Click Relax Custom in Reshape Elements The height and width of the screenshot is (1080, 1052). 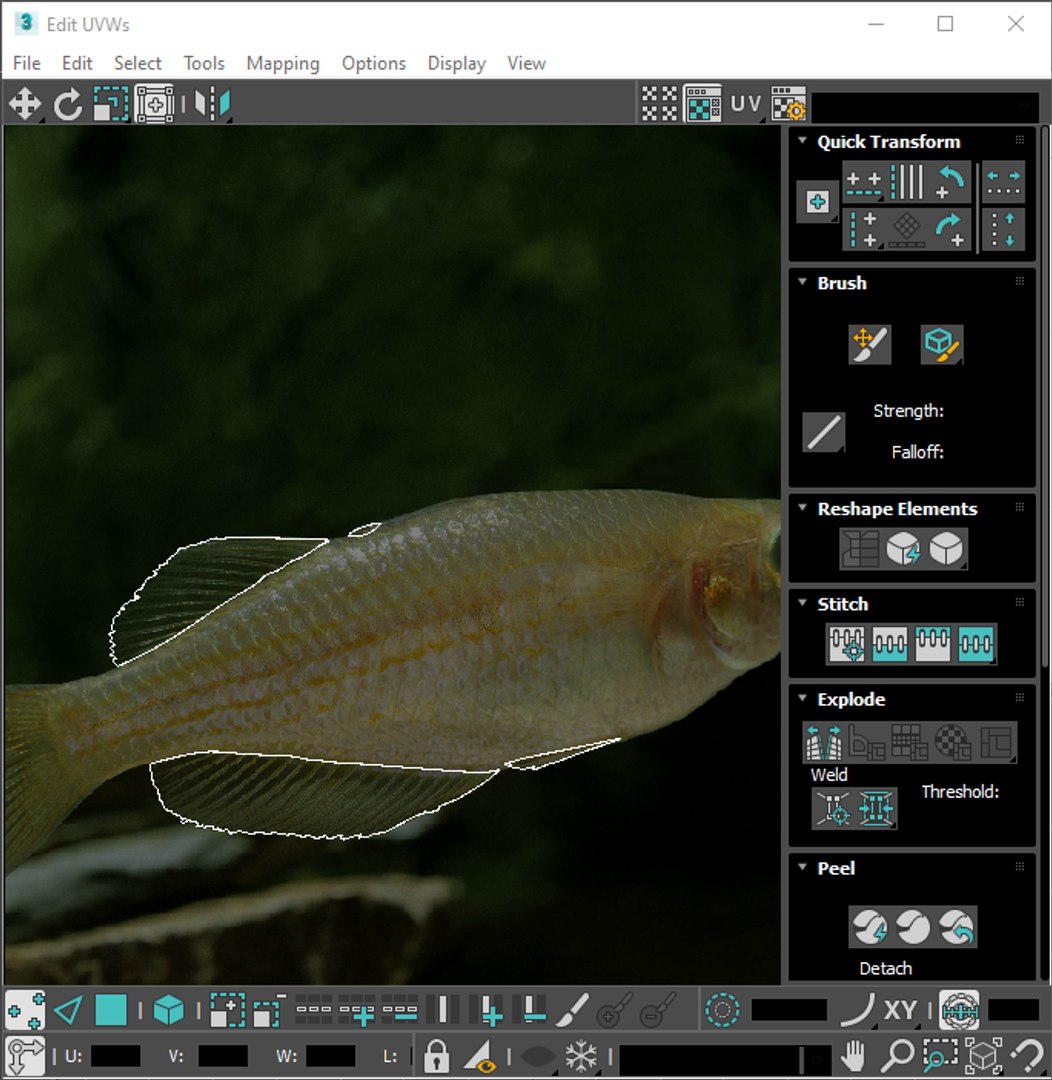tap(946, 550)
